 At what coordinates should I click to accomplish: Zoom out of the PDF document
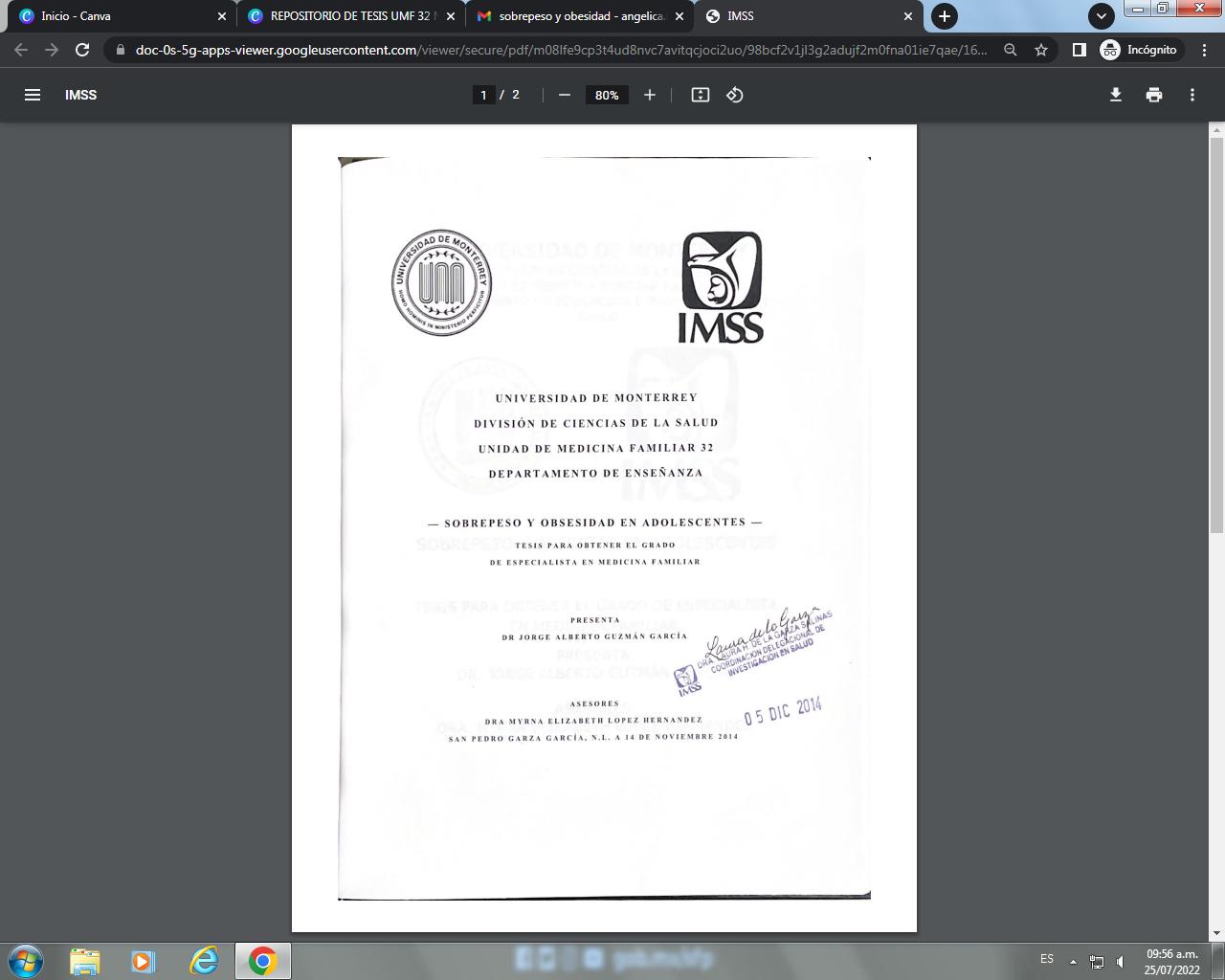pos(565,95)
